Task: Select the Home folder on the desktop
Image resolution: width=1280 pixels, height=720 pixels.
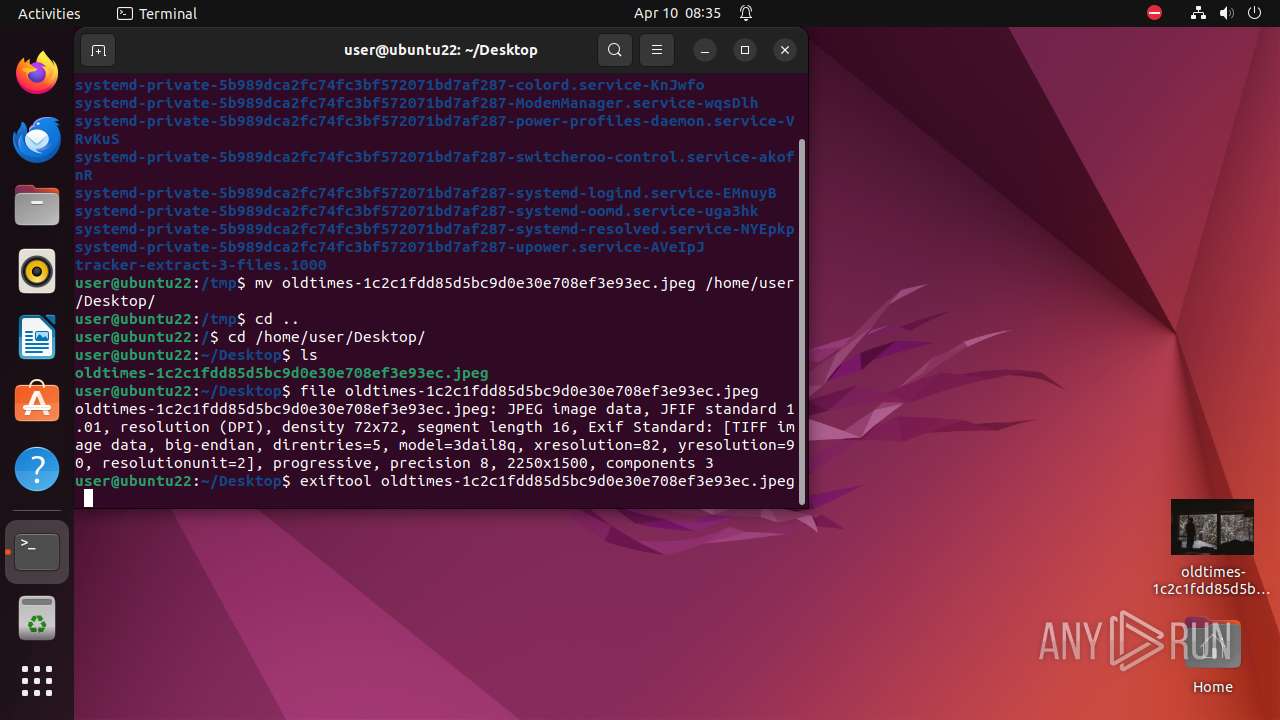Action: [1212, 656]
